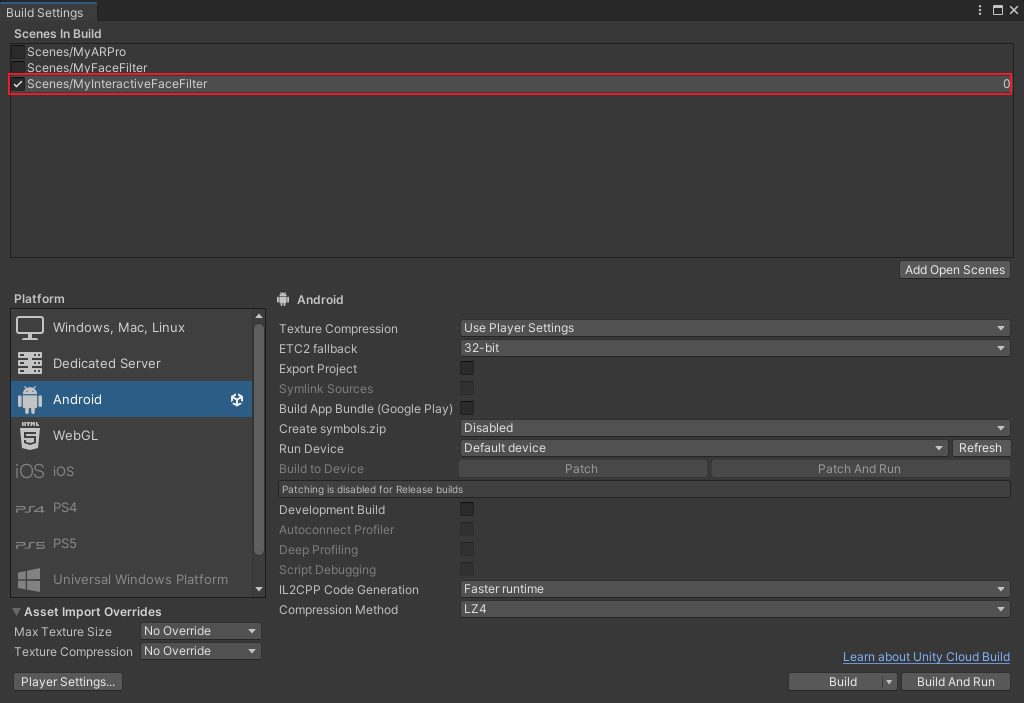Image resolution: width=1024 pixels, height=703 pixels.
Task: Enable the Development Build checkbox
Action: 467,510
